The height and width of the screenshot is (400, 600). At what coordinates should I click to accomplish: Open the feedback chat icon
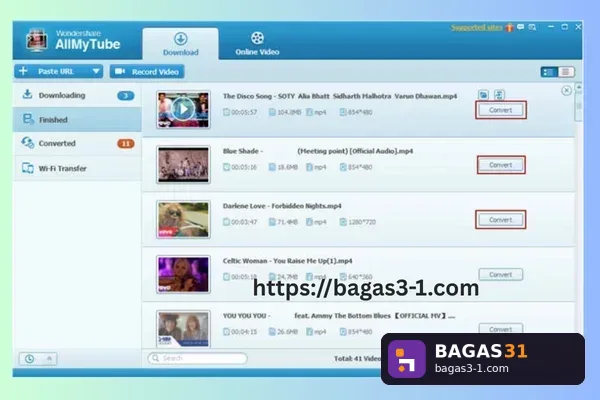click(521, 27)
